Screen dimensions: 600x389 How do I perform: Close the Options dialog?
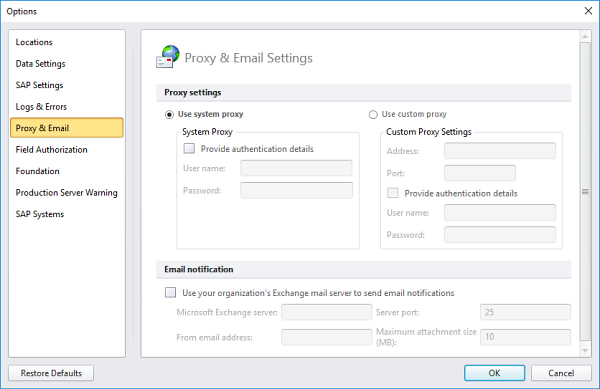tap(588, 11)
